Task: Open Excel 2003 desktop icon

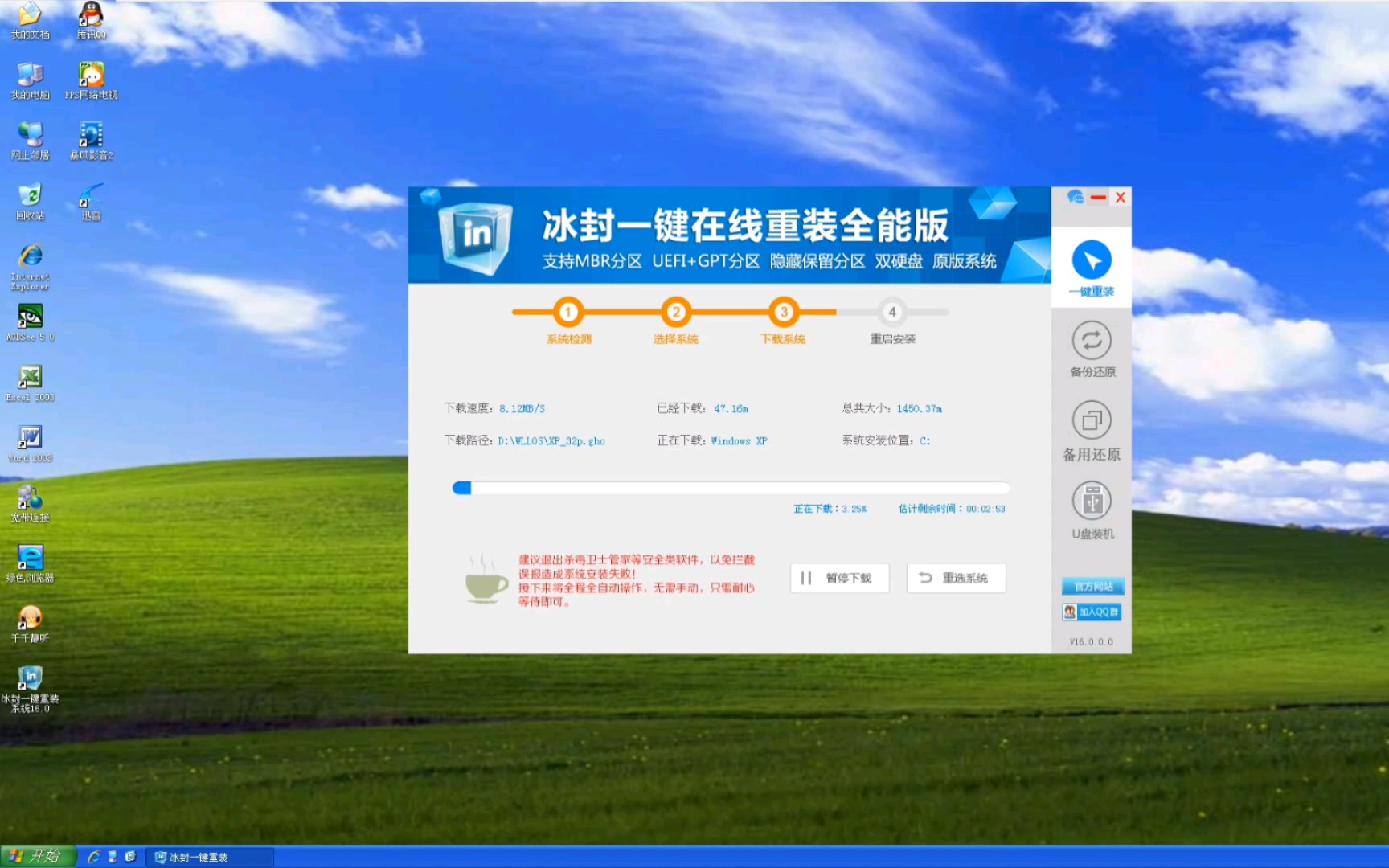Action: coord(30,383)
